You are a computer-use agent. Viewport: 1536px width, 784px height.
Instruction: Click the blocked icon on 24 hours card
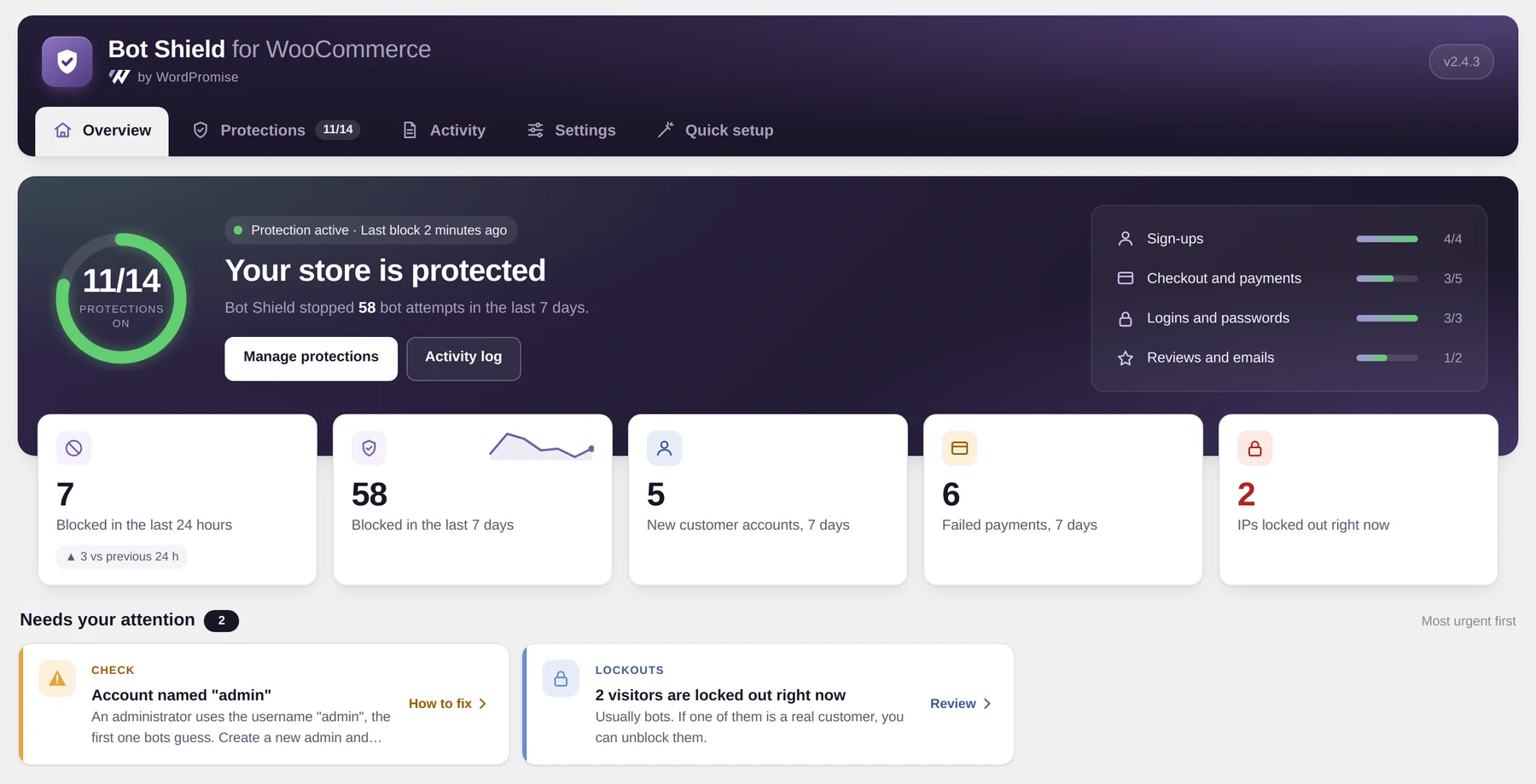[x=74, y=448]
